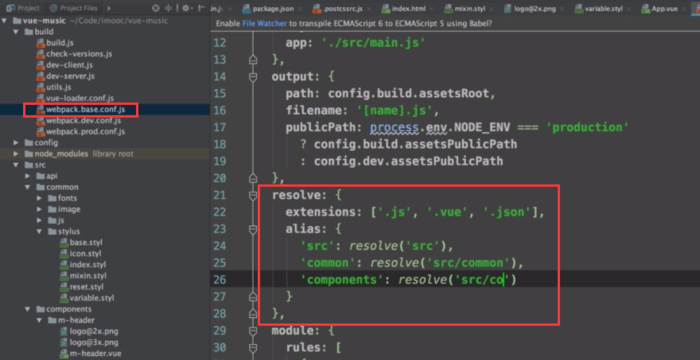Open the logo@2x.png editor tab
This screenshot has width=700, height=360.
pyautogui.click(x=529, y=9)
